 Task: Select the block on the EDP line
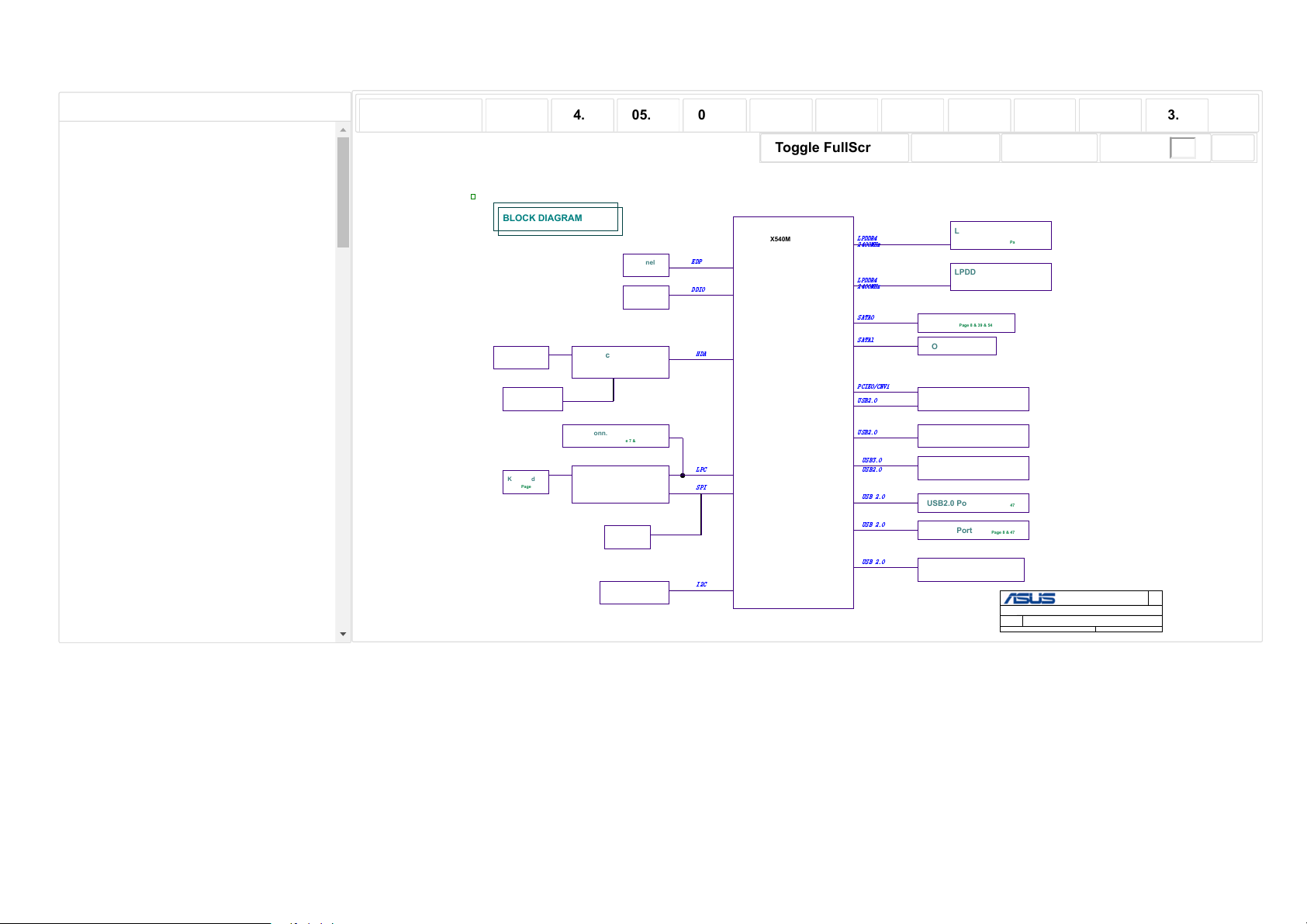645,265
